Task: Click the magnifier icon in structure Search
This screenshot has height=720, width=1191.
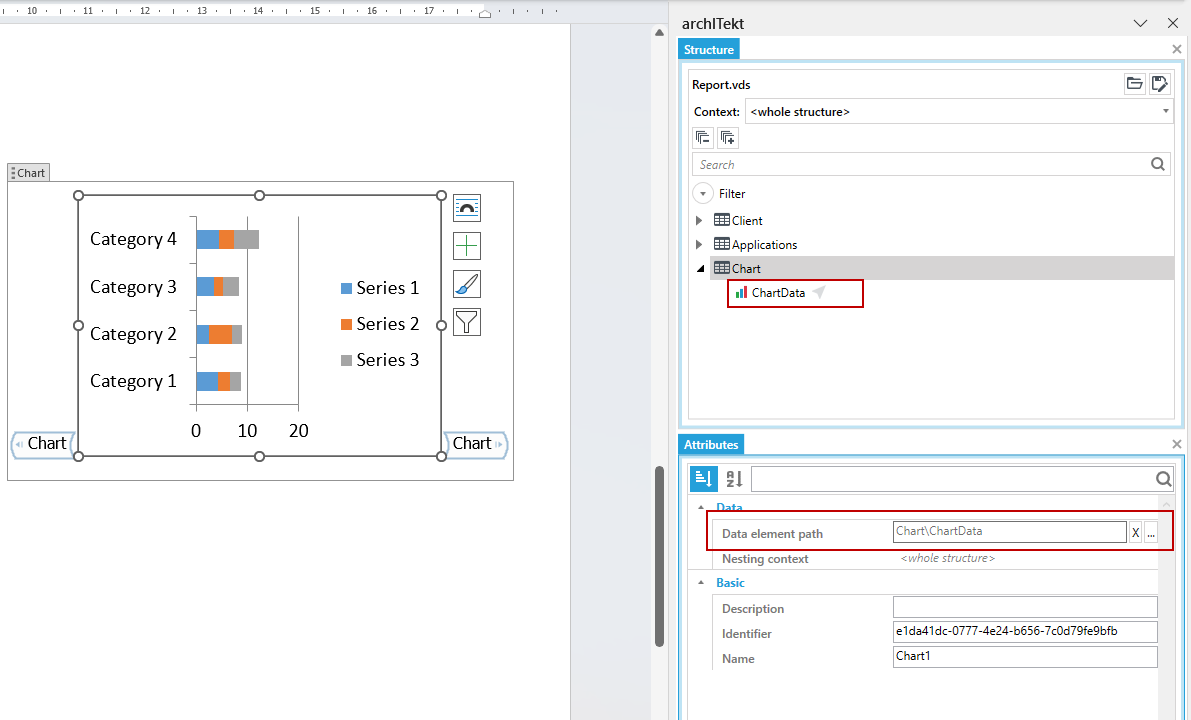Action: pos(1158,164)
